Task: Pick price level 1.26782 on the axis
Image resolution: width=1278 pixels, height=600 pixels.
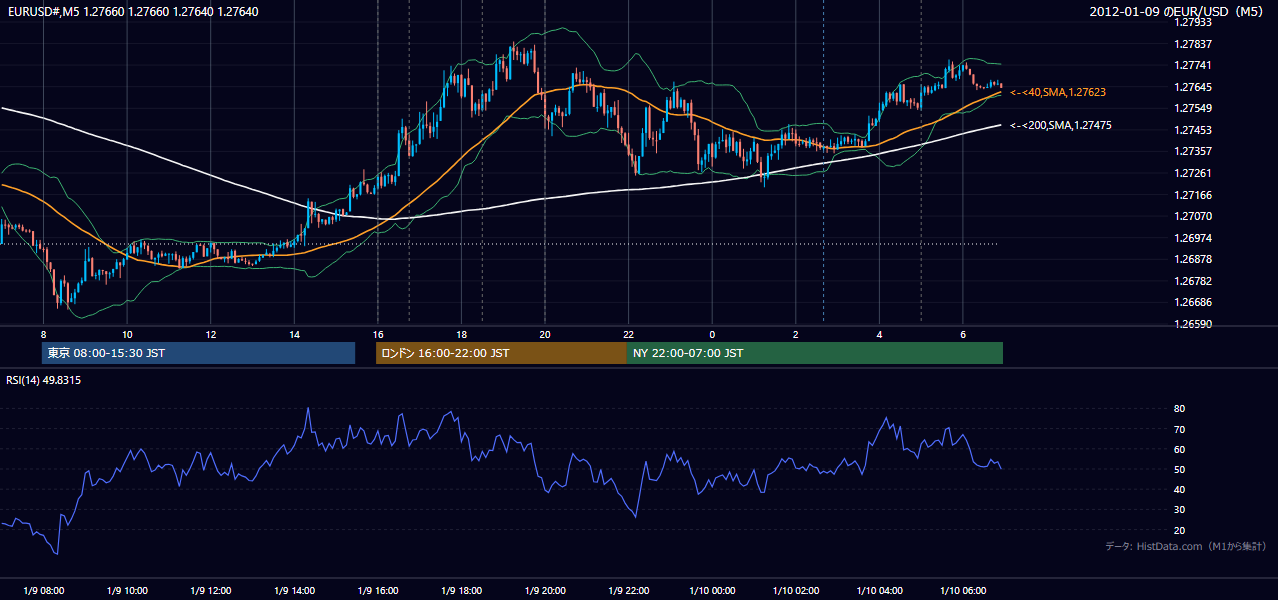Action: [x=1193, y=281]
